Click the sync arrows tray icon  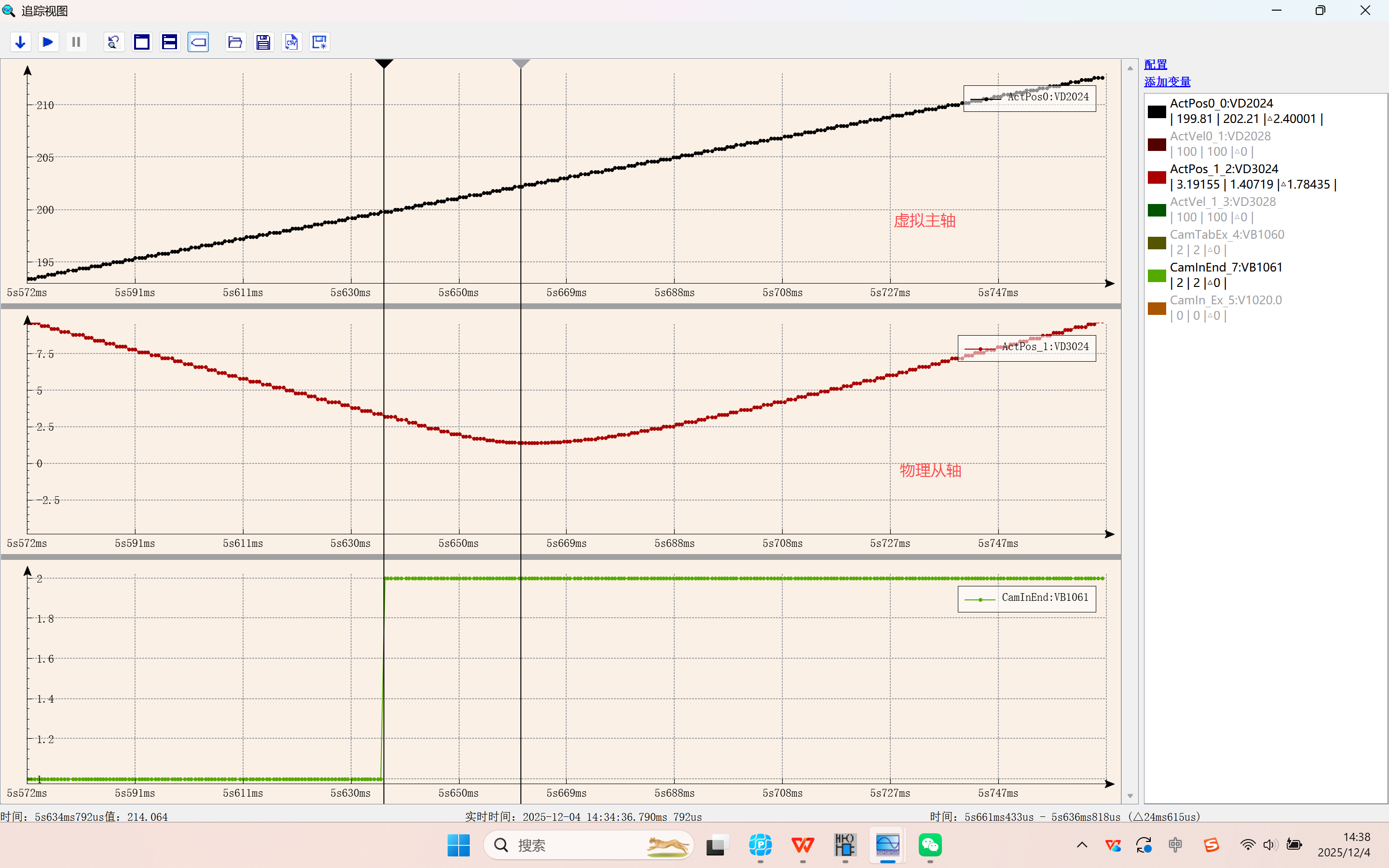(1144, 845)
